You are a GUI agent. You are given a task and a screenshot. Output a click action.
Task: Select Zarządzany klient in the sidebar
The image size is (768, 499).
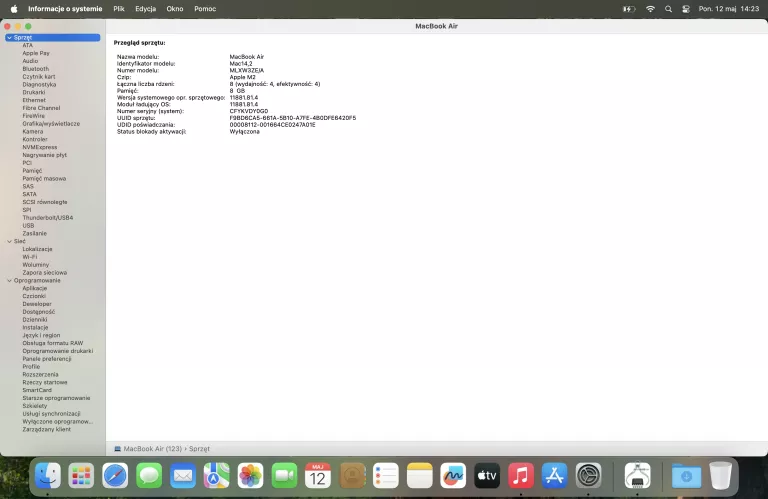click(47, 429)
